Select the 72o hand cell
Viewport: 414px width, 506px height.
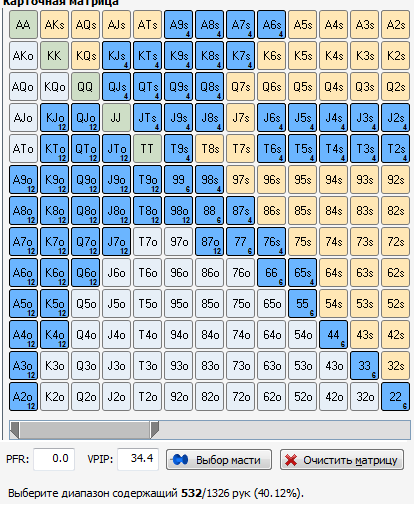240,397
